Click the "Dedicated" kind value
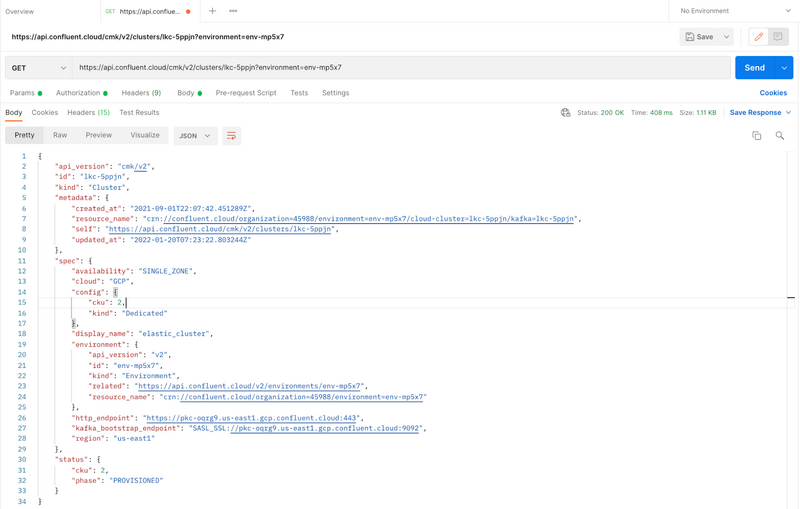Image resolution: width=800 pixels, height=509 pixels. click(x=144, y=313)
